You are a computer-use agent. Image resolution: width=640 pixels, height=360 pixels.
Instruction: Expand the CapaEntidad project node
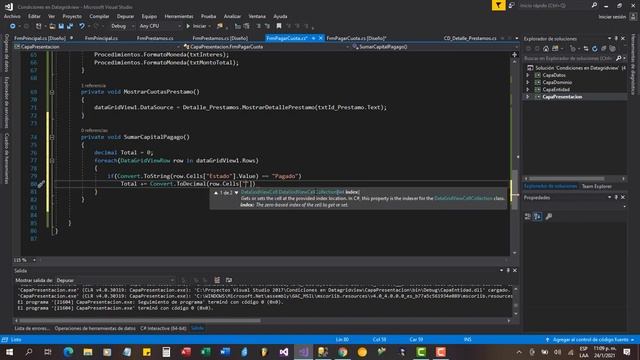coord(528,89)
